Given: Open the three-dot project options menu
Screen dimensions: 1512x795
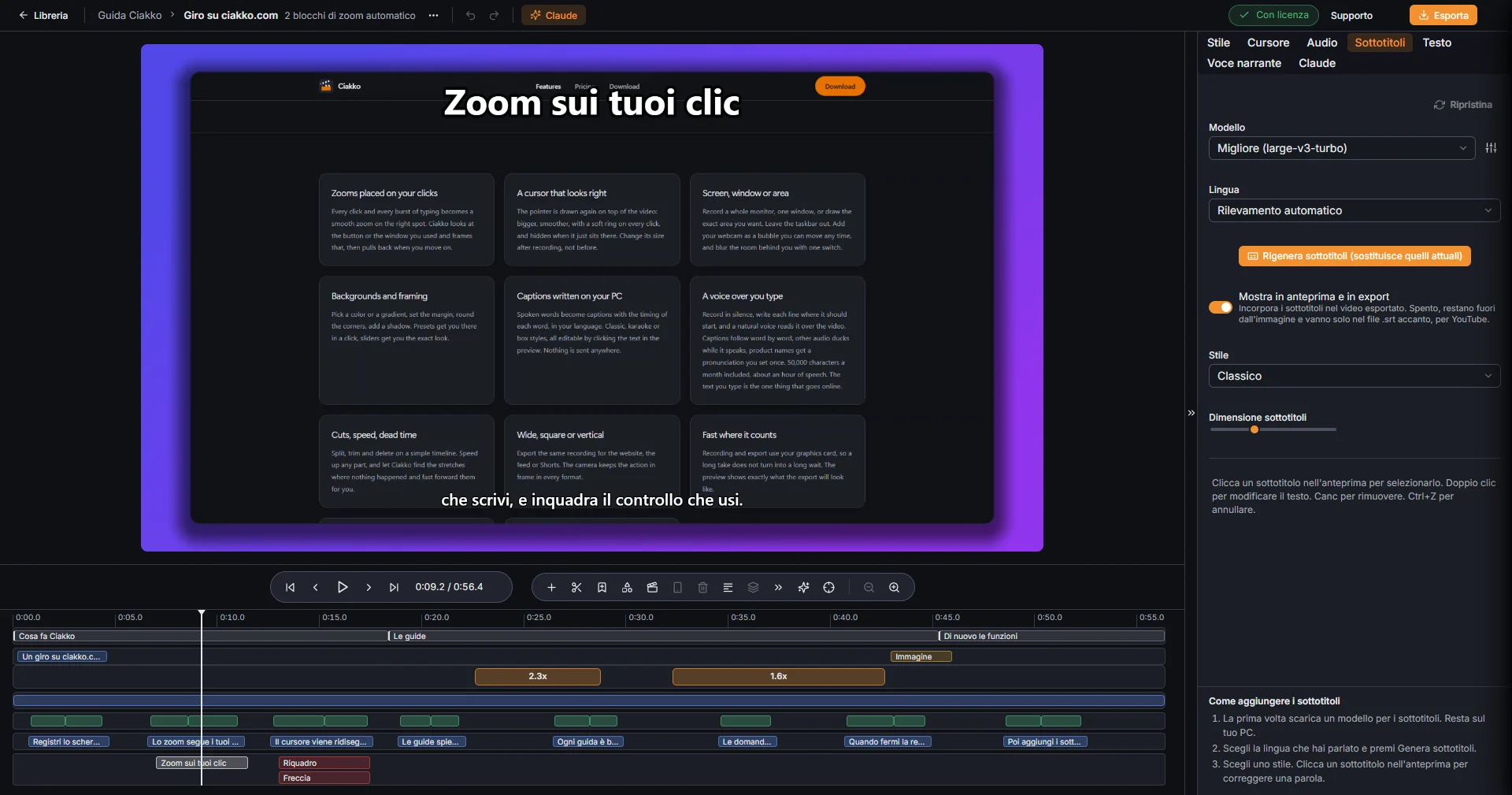Looking at the screenshot, I should point(433,15).
